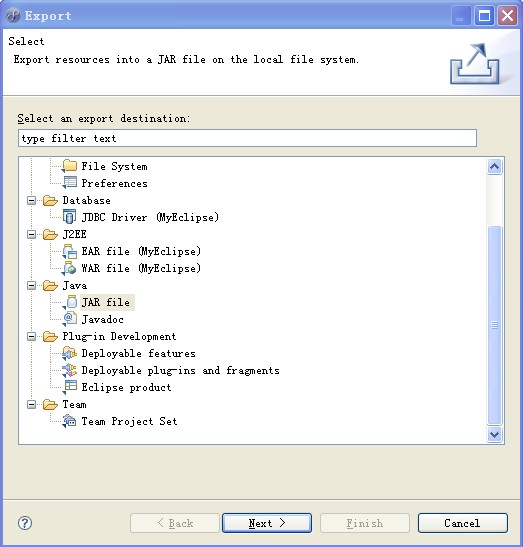Click the Deployable features icon
Screen dimensions: 523x547
pyautogui.click(x=70, y=353)
